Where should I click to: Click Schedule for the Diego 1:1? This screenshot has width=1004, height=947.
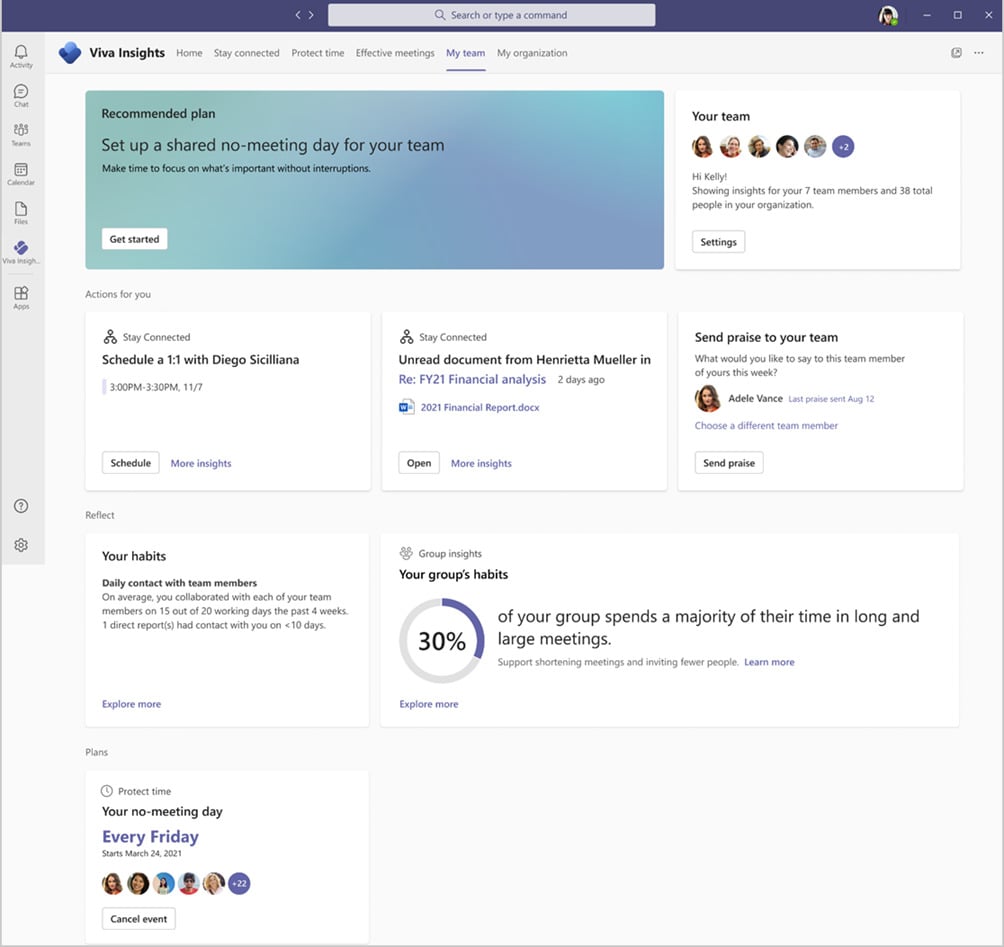point(131,462)
